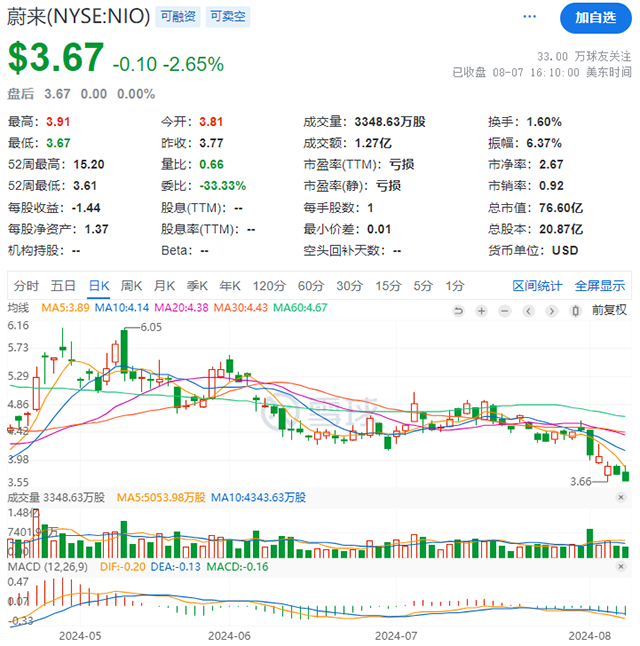Click the 52周最高 15.20 value

(89, 164)
